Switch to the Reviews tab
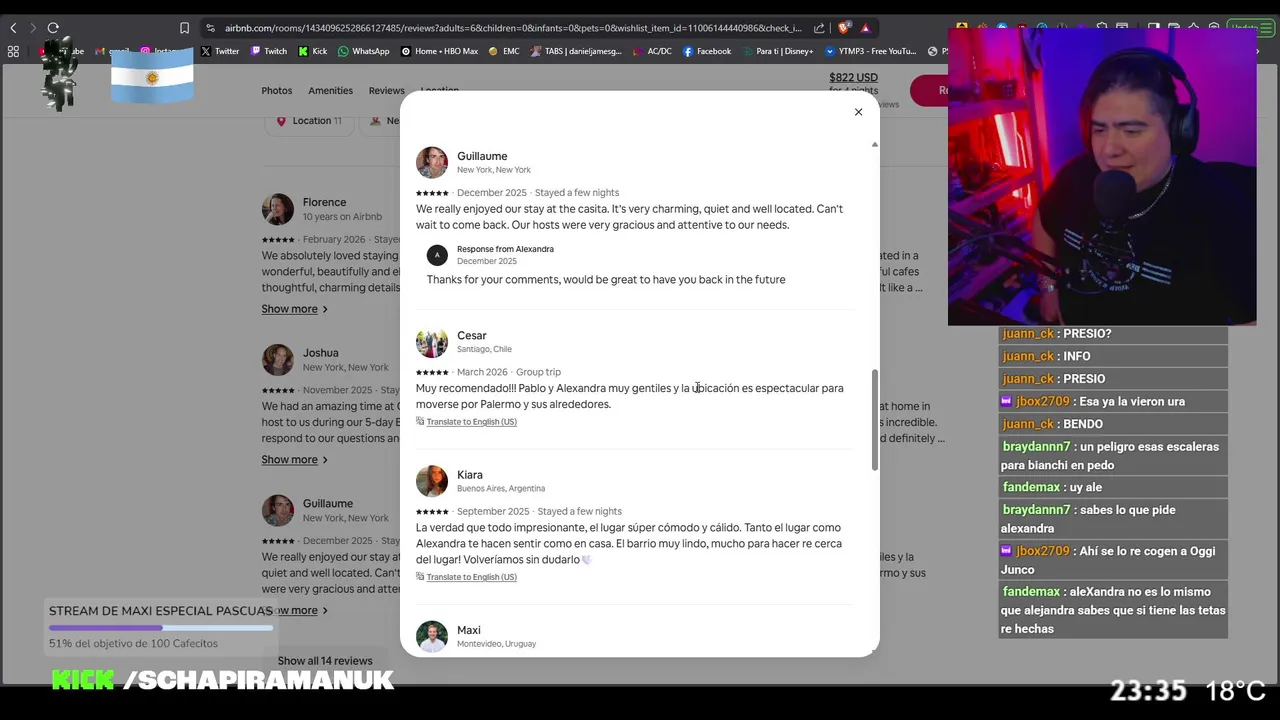The height and width of the screenshot is (720, 1280). 386,91
